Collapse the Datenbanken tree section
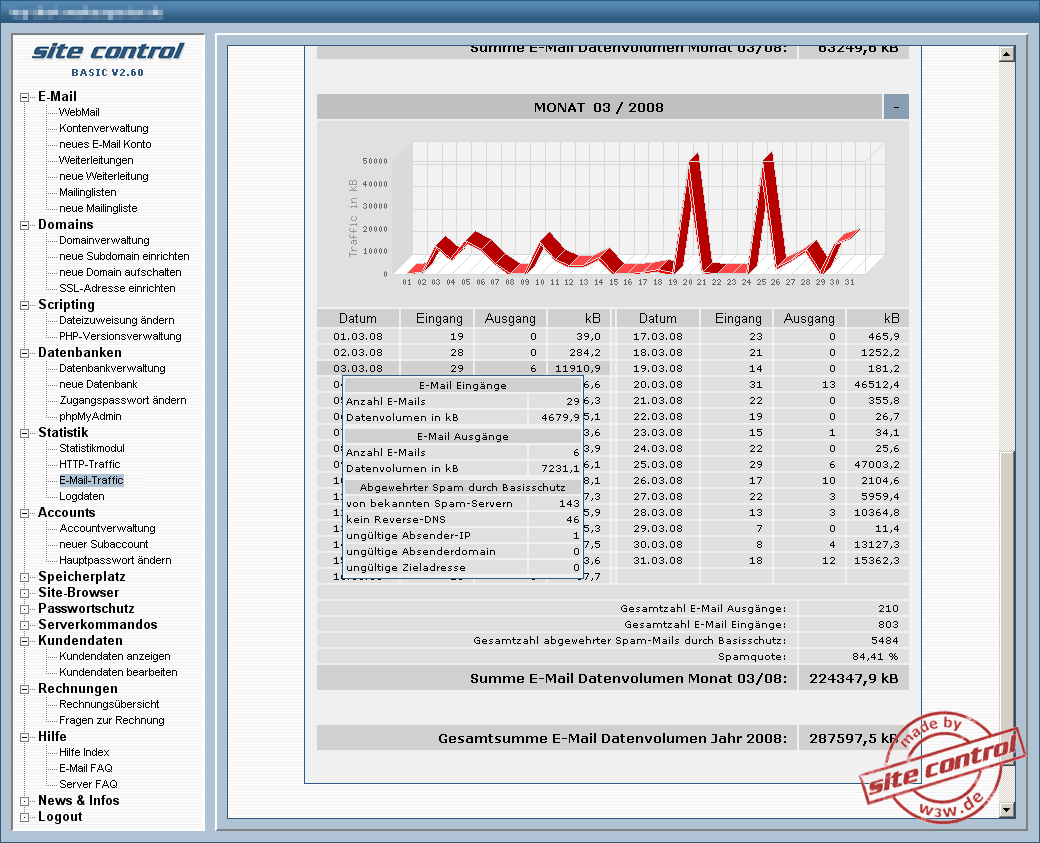The height and width of the screenshot is (843, 1040). click(25, 353)
